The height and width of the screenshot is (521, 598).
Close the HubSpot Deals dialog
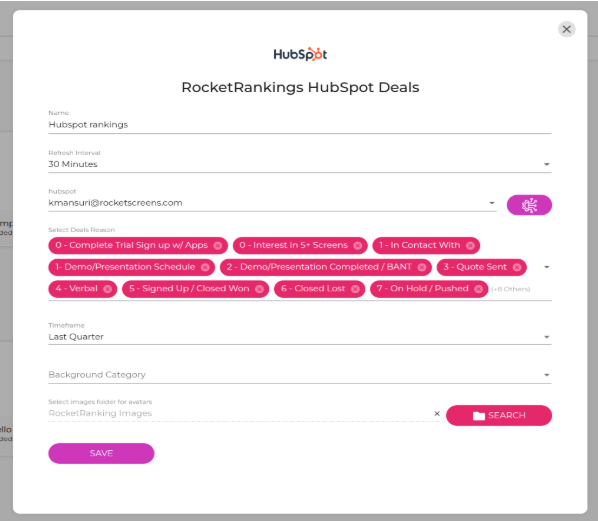tap(566, 29)
